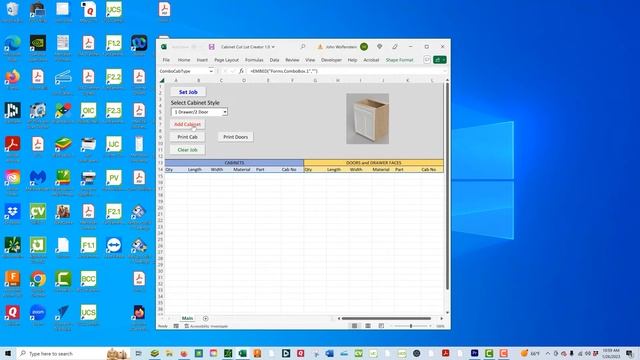Click the Windows Start button
The image size is (640, 360).
[x=8, y=353]
